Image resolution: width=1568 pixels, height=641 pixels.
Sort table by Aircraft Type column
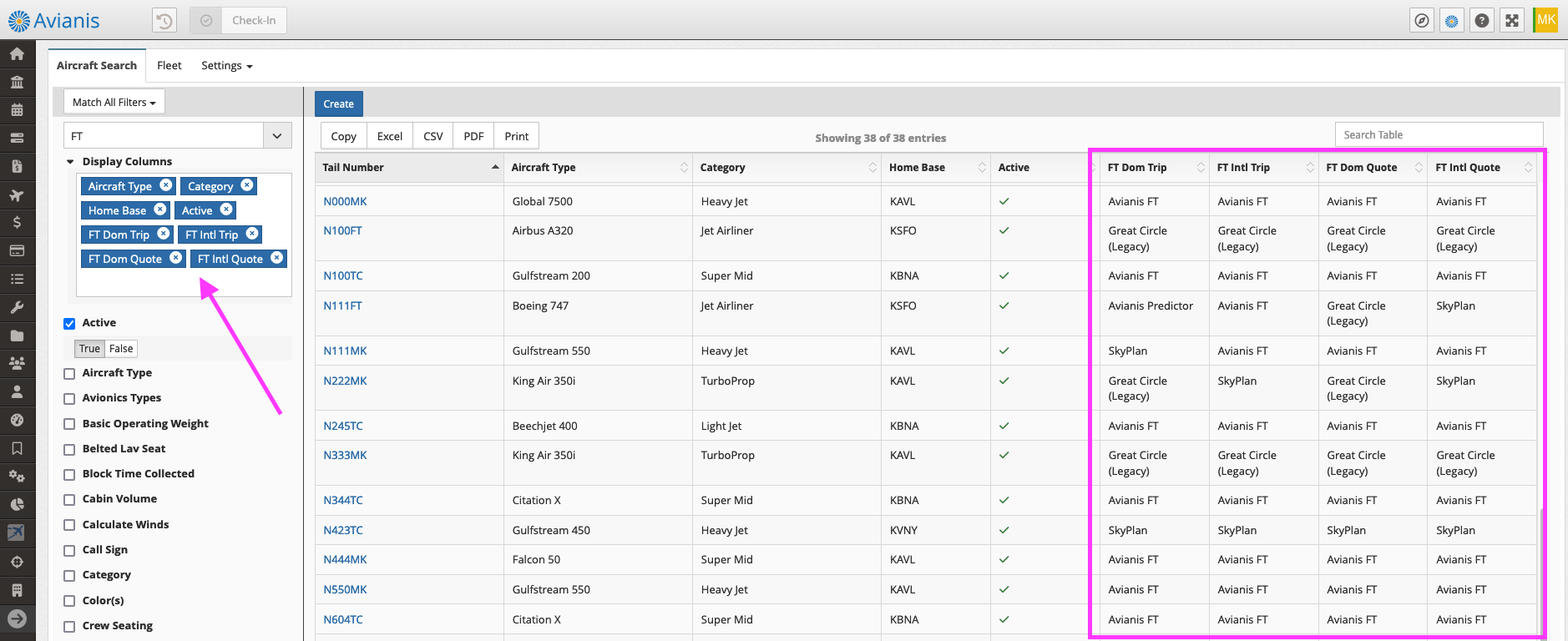point(598,167)
